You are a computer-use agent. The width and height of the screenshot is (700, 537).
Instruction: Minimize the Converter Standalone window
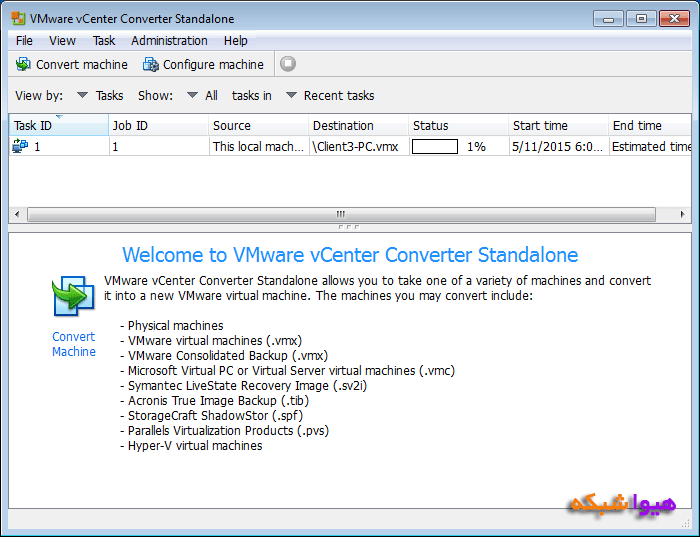(x=608, y=19)
